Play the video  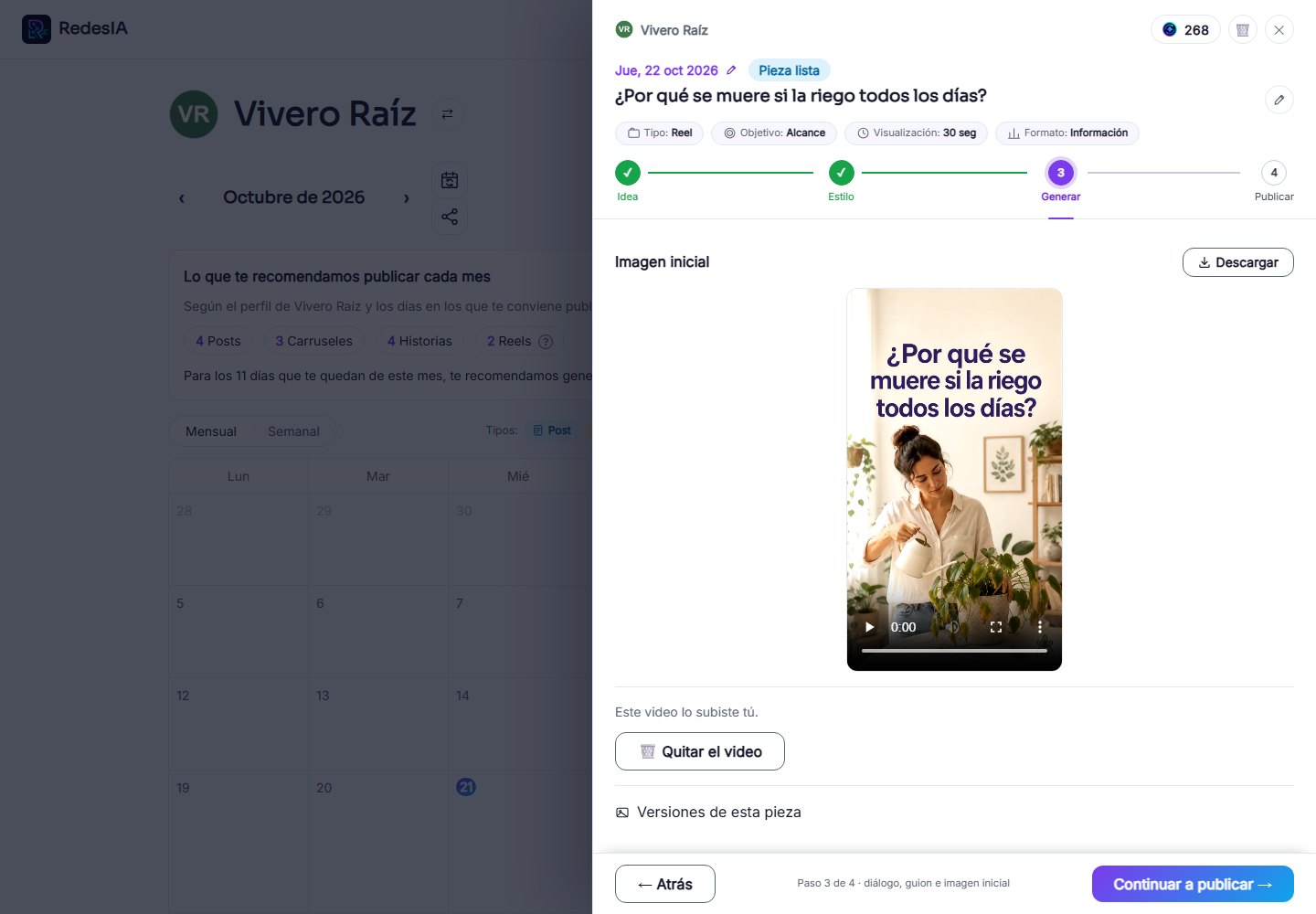tap(869, 627)
